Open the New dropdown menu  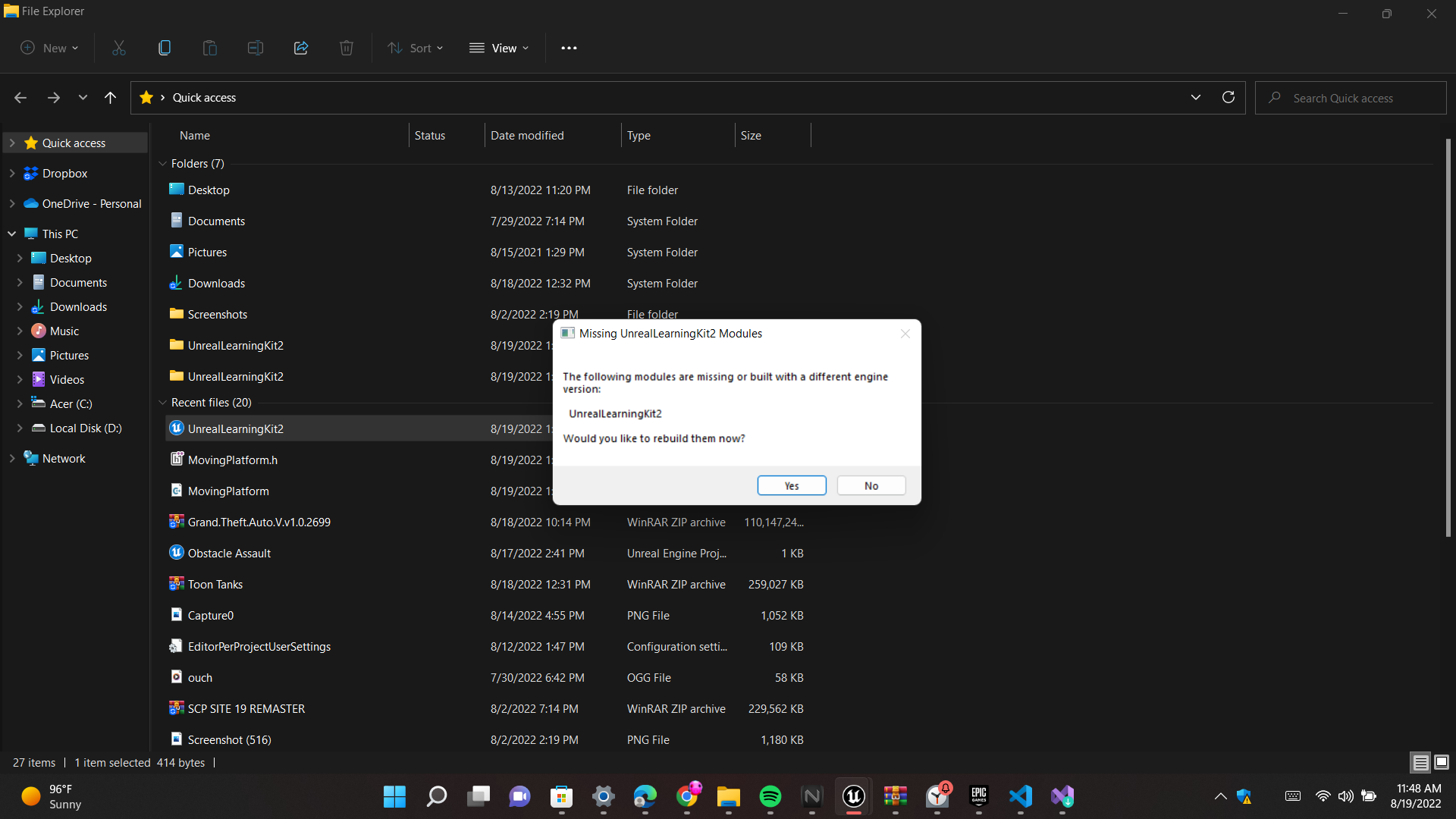pyautogui.click(x=49, y=48)
